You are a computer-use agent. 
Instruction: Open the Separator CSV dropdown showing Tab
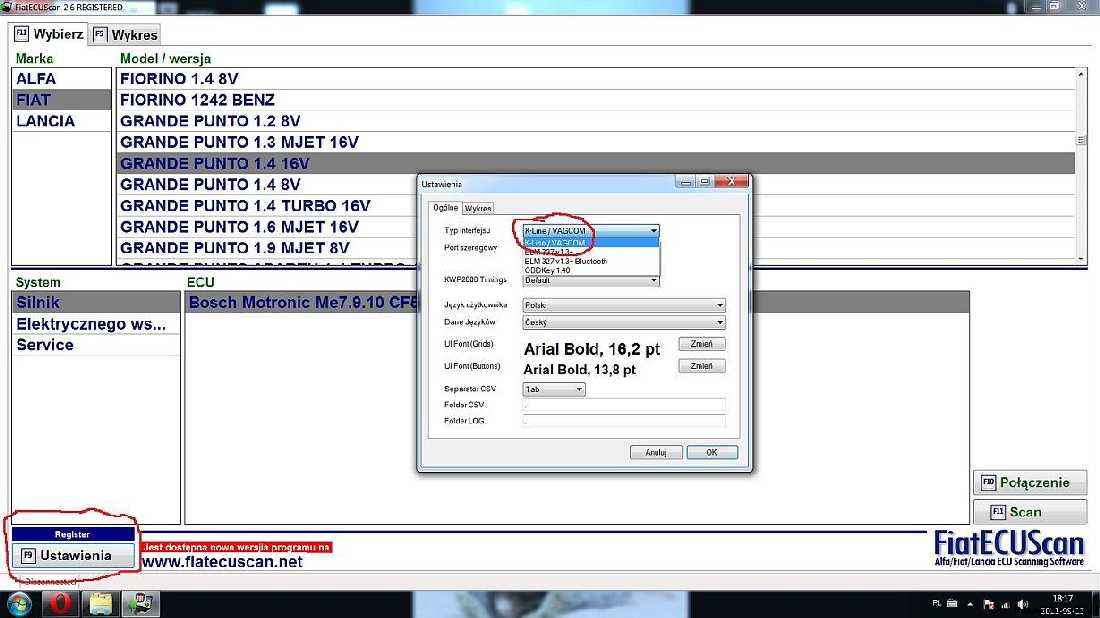pos(554,389)
